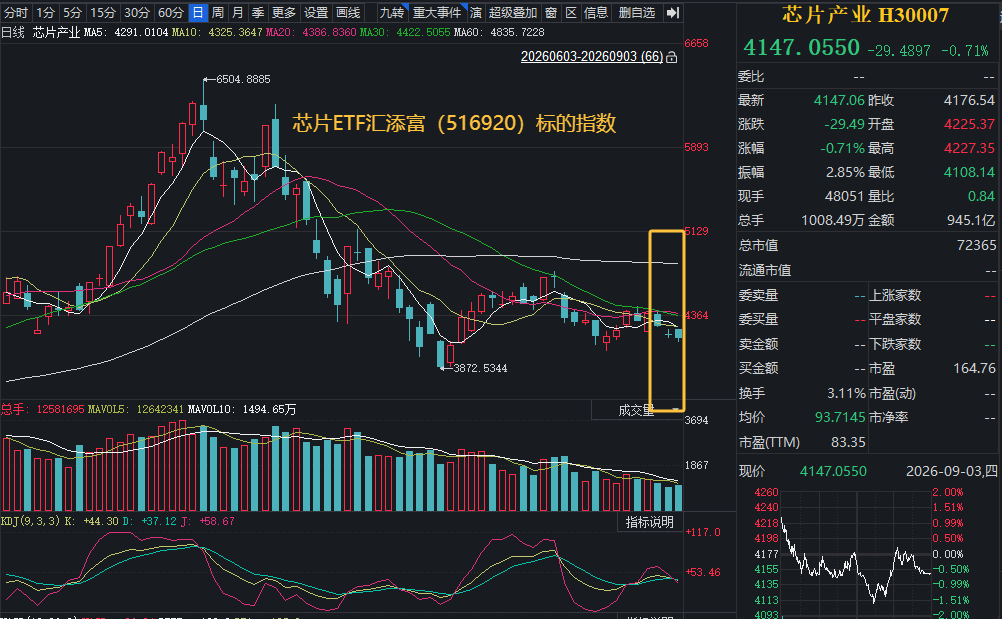Click the 芯片产业 H30007 title
This screenshot has height=619, width=1002.
pos(866,15)
